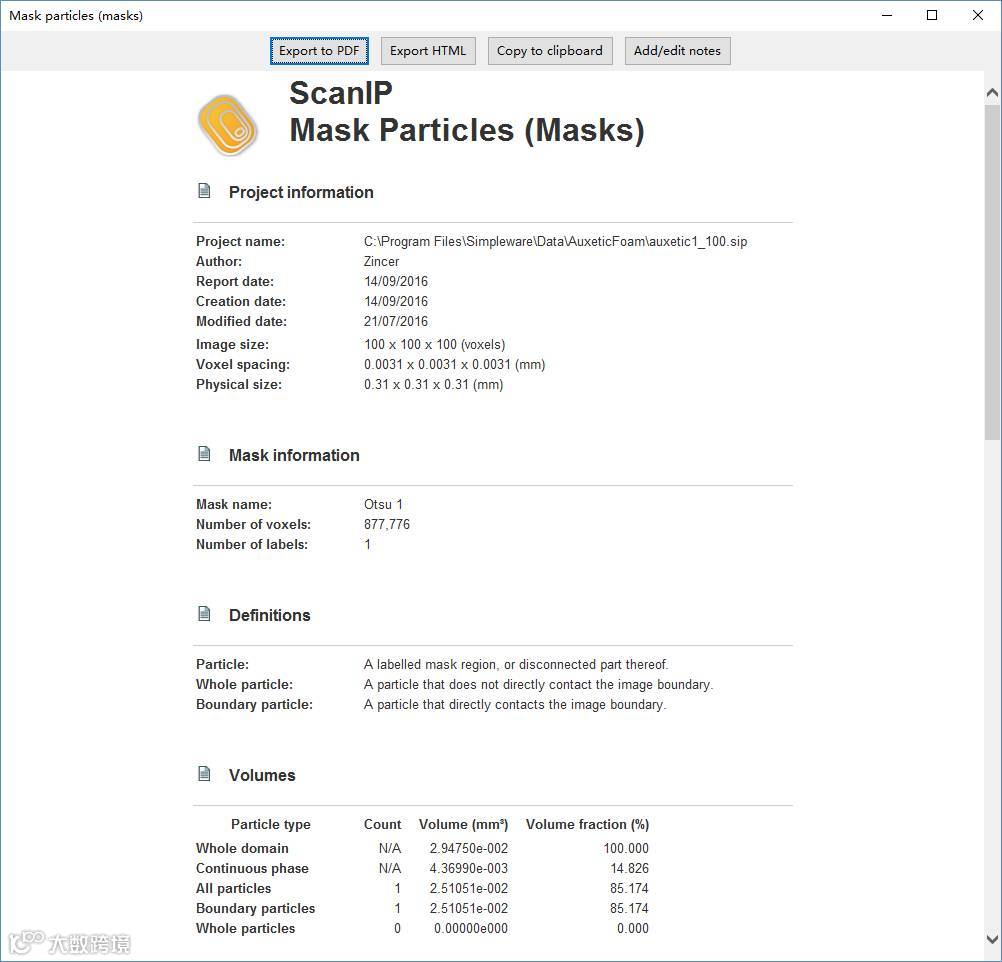Click Whole domain fraction 100.000
Image resolution: width=1002 pixels, height=962 pixels.
click(626, 848)
